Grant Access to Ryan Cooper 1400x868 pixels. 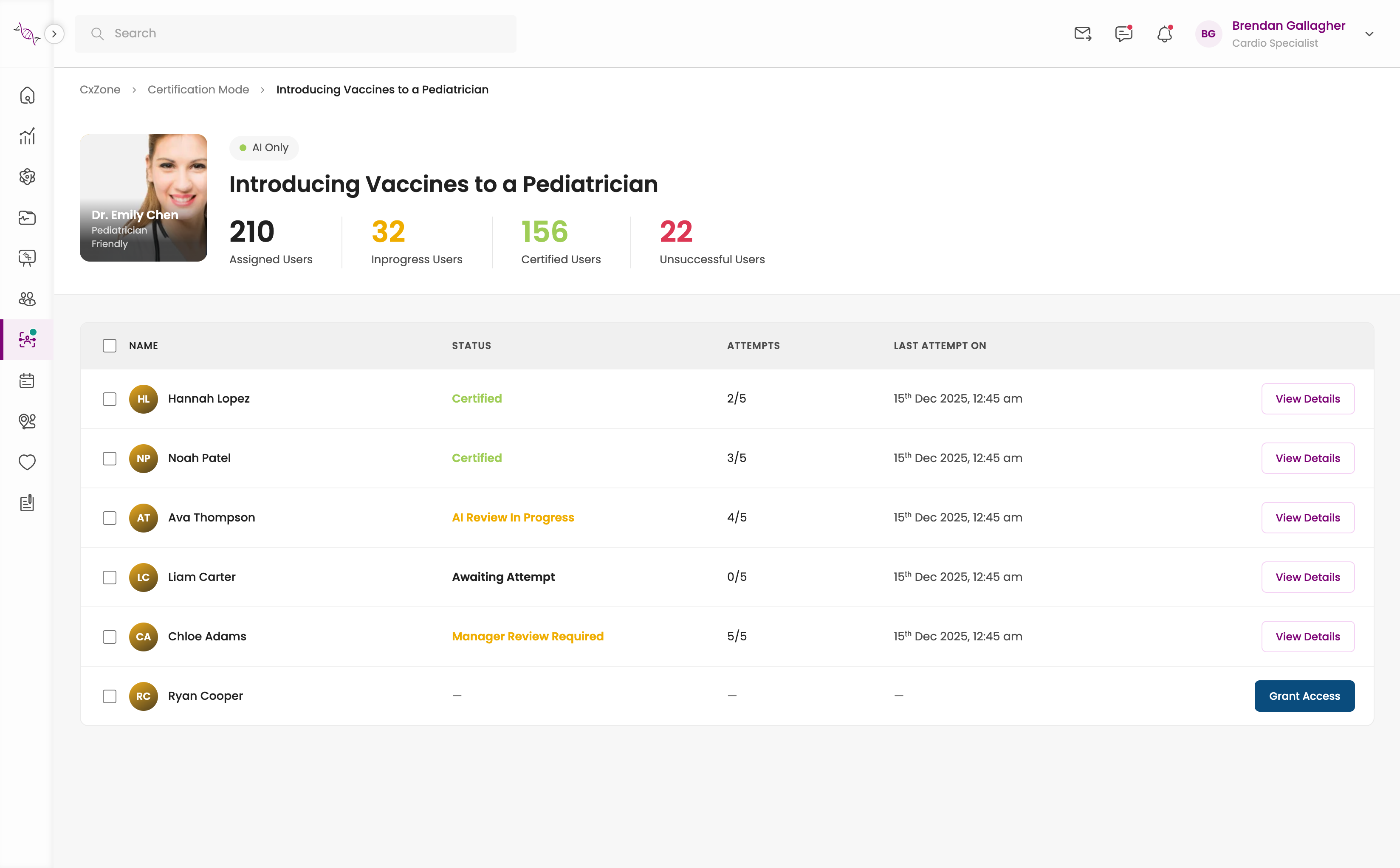[x=1304, y=696]
